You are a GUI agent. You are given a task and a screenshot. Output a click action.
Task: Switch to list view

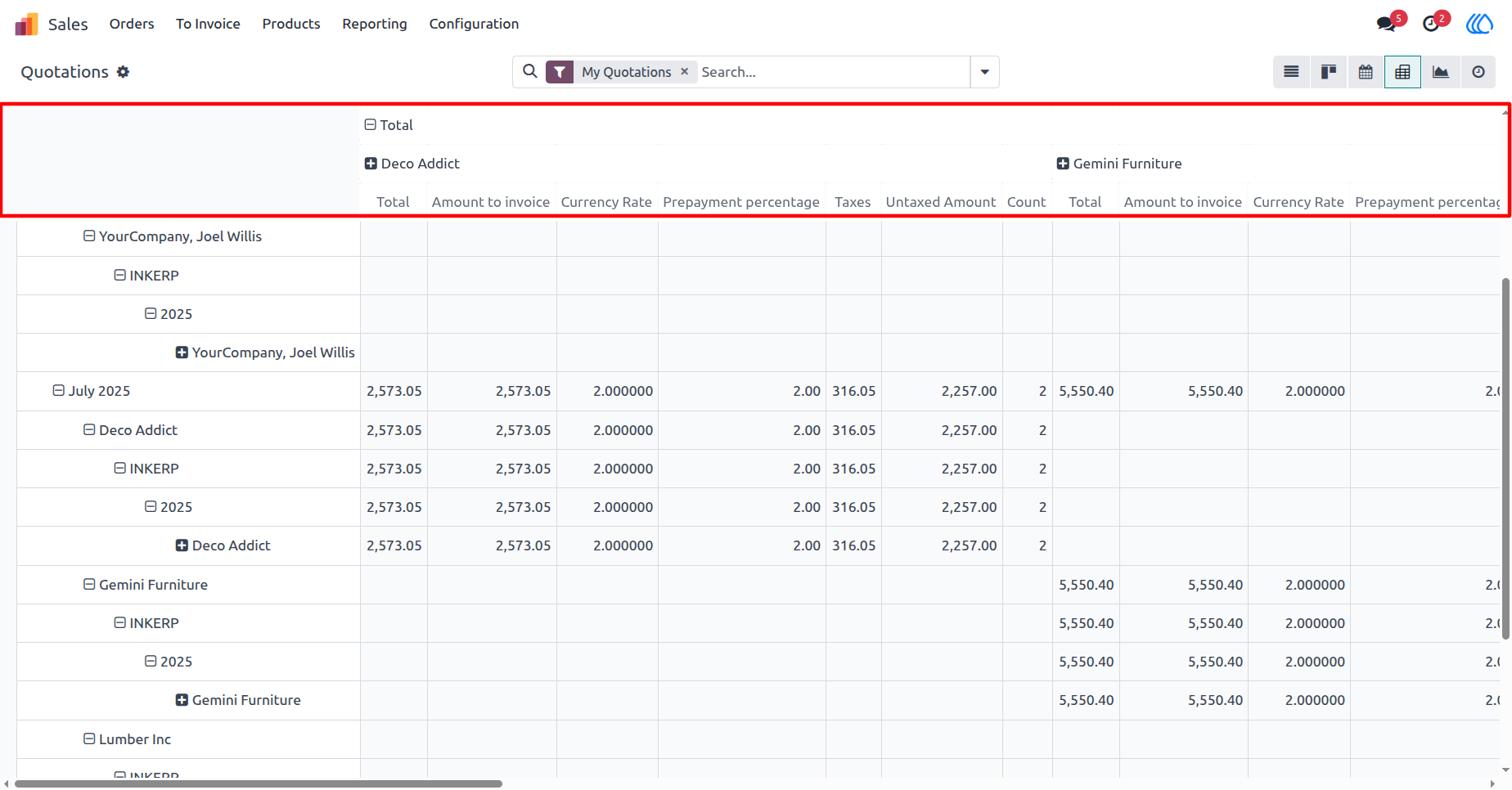pos(1291,72)
